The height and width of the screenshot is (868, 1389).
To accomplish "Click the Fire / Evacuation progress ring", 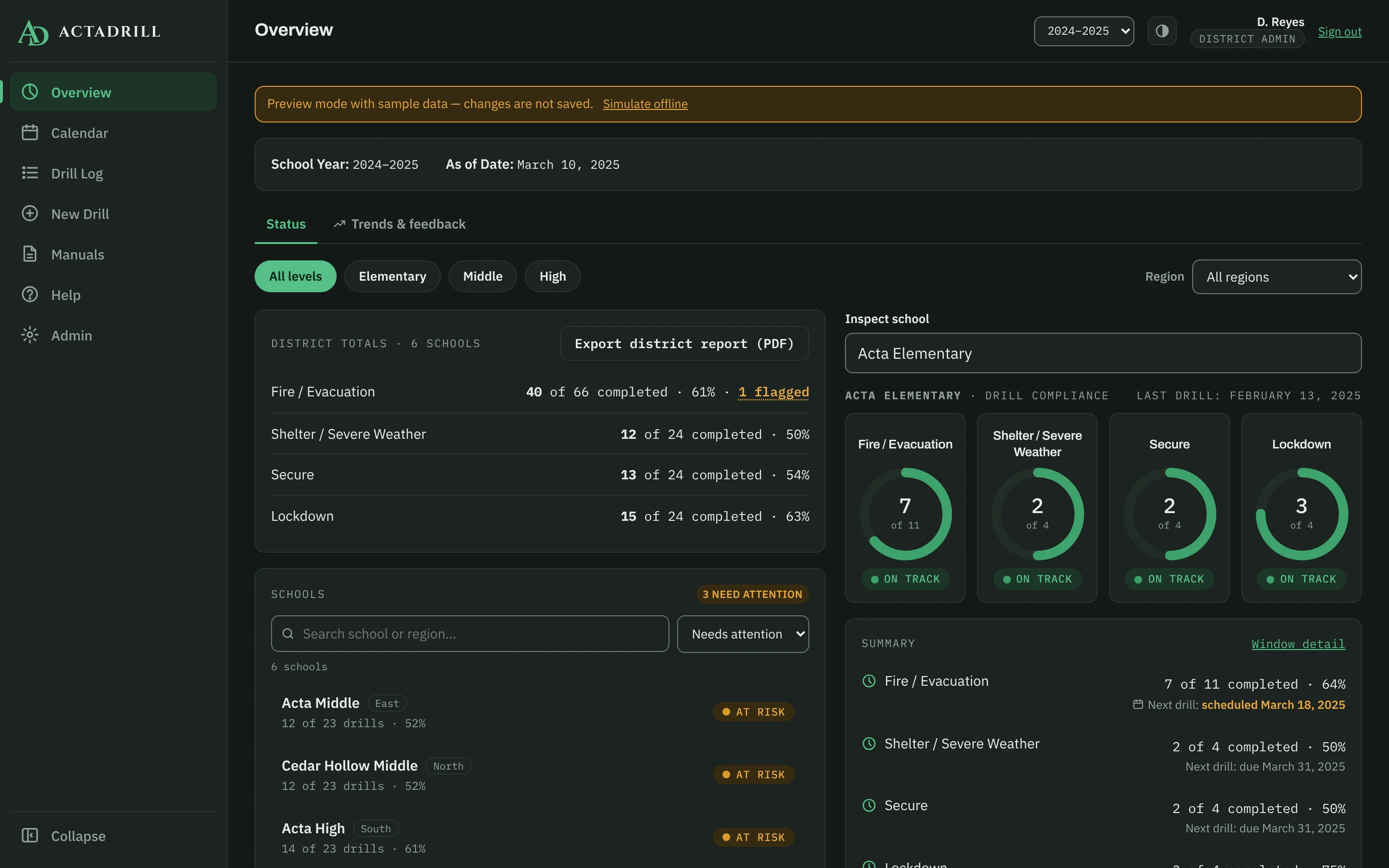I will (x=905, y=514).
